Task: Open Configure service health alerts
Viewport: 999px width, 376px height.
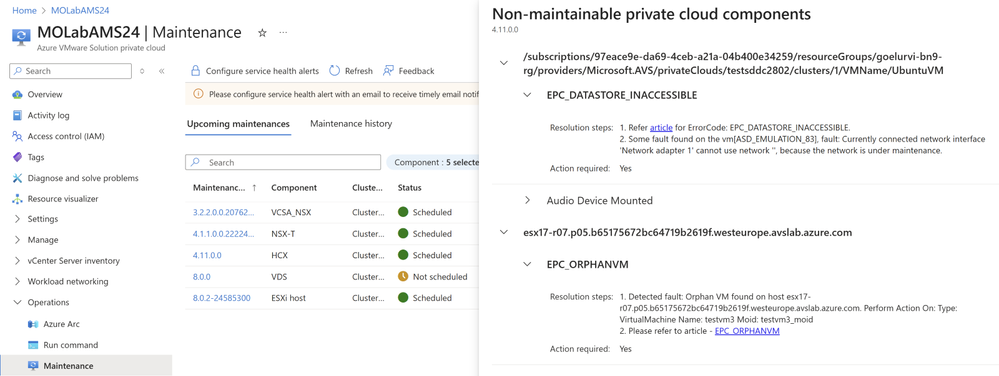Action: pos(254,71)
